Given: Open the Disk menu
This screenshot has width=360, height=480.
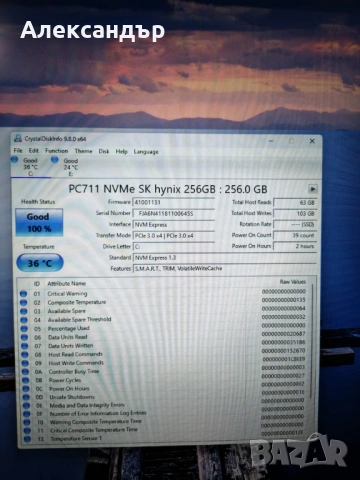Looking at the screenshot, I should (104, 151).
